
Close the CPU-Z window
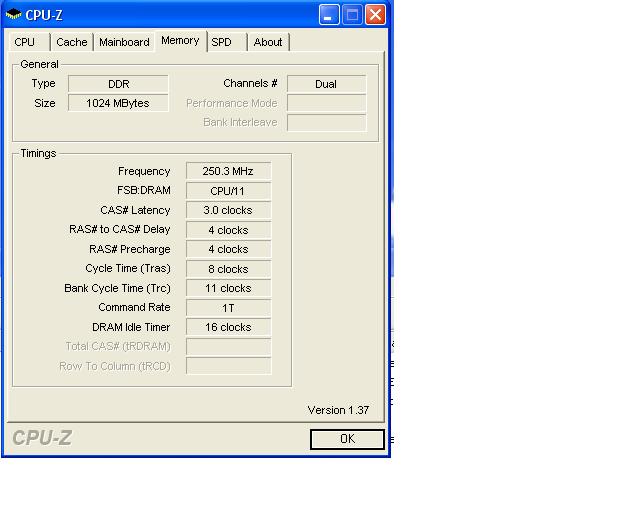[x=376, y=15]
